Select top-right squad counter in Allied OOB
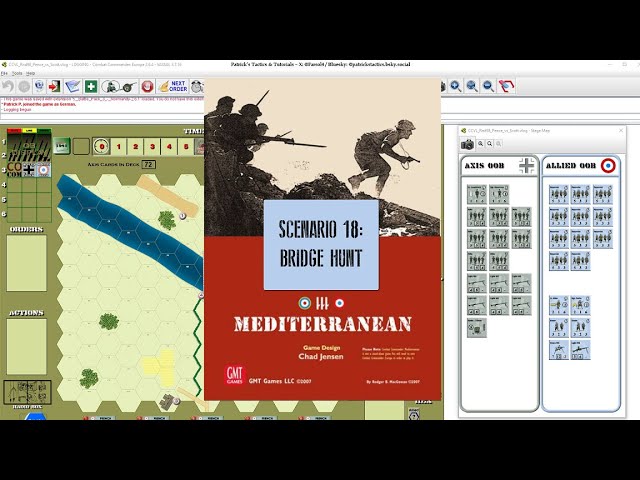Image resolution: width=640 pixels, height=480 pixels. (603, 194)
